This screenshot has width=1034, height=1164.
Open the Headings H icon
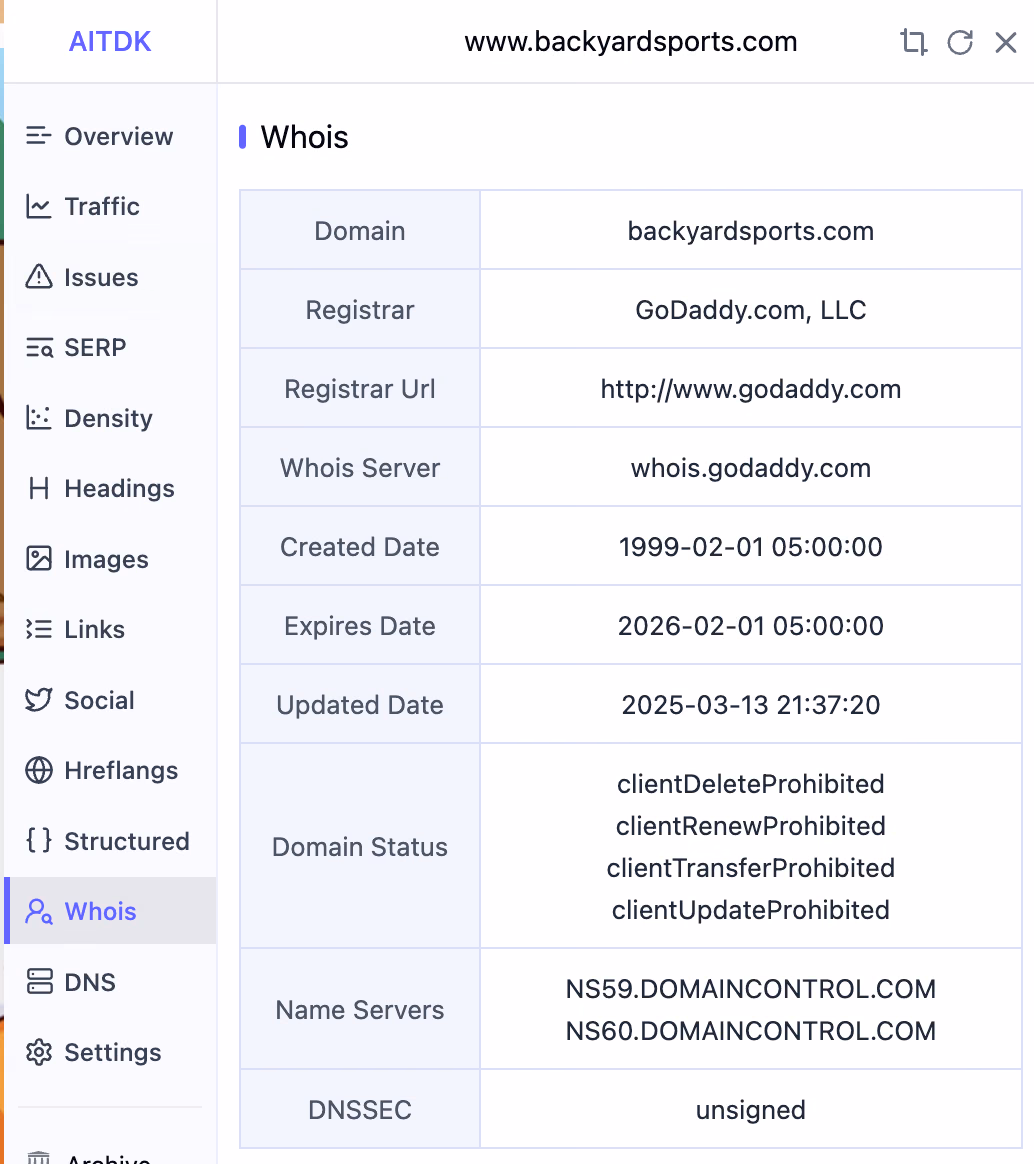click(39, 488)
